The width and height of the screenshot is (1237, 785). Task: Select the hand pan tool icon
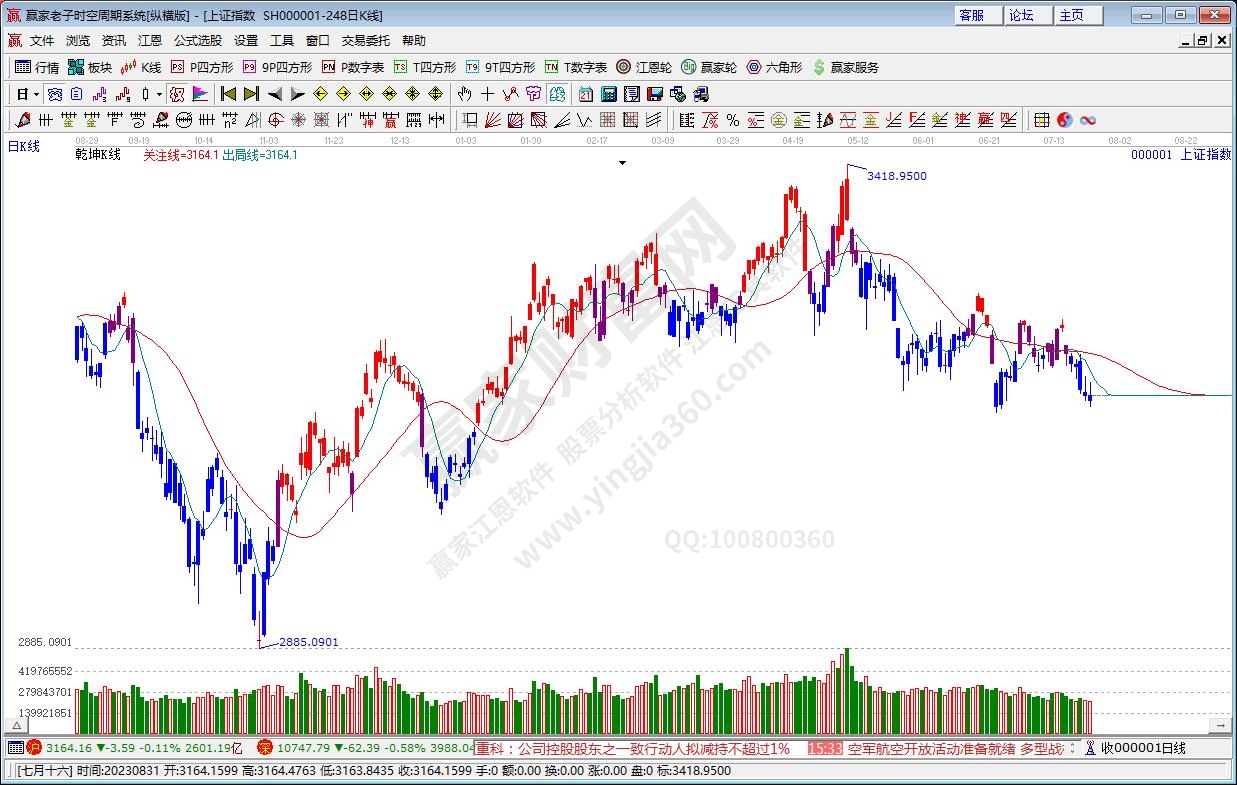pyautogui.click(x=464, y=94)
